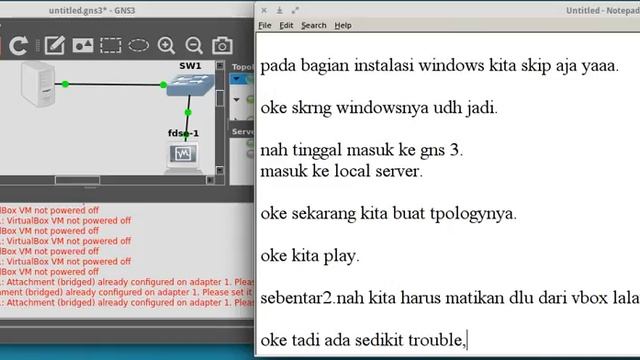Viewport: 640px width, 360px height.
Task: Click the canvas horizontal scrollbar thumb
Action: (78, 180)
